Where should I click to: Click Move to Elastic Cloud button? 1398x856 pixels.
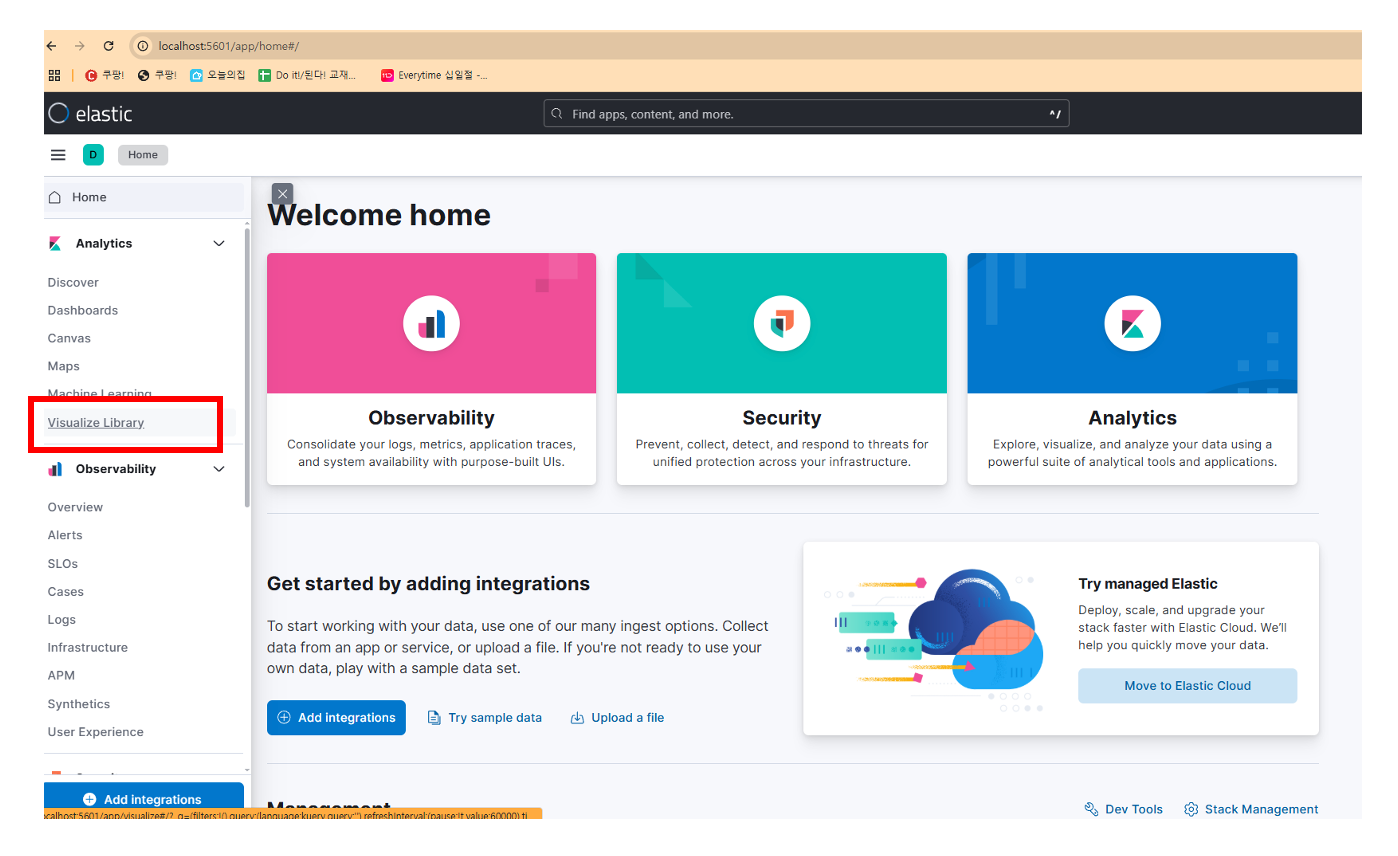pos(1187,686)
